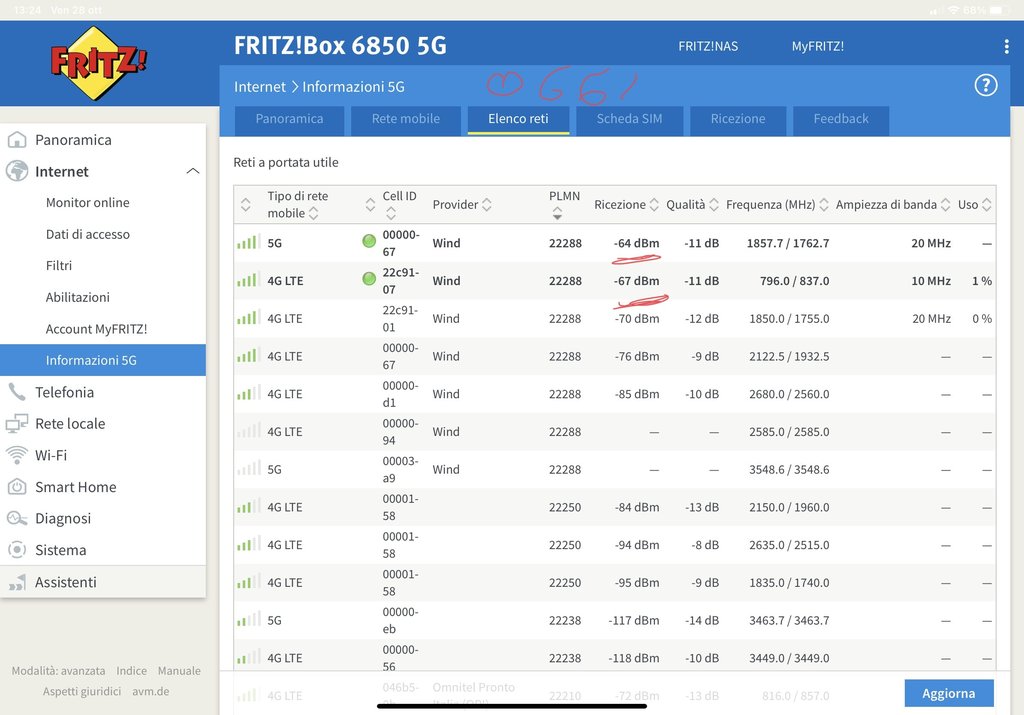Click the Telefonia phone icon

click(17, 392)
